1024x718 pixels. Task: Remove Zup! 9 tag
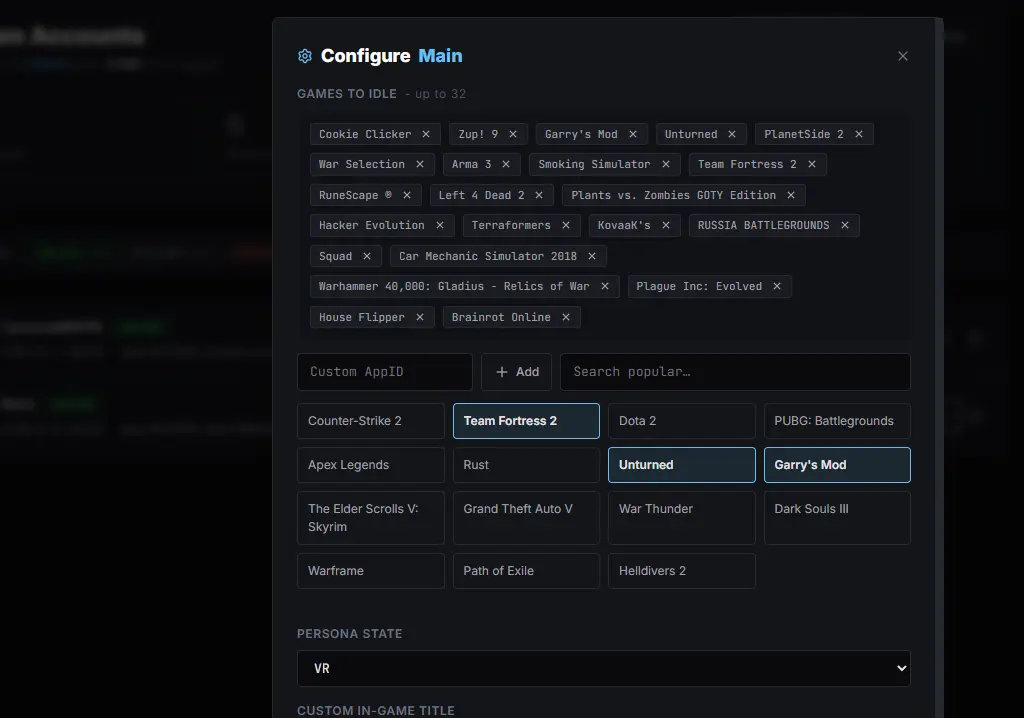(513, 134)
